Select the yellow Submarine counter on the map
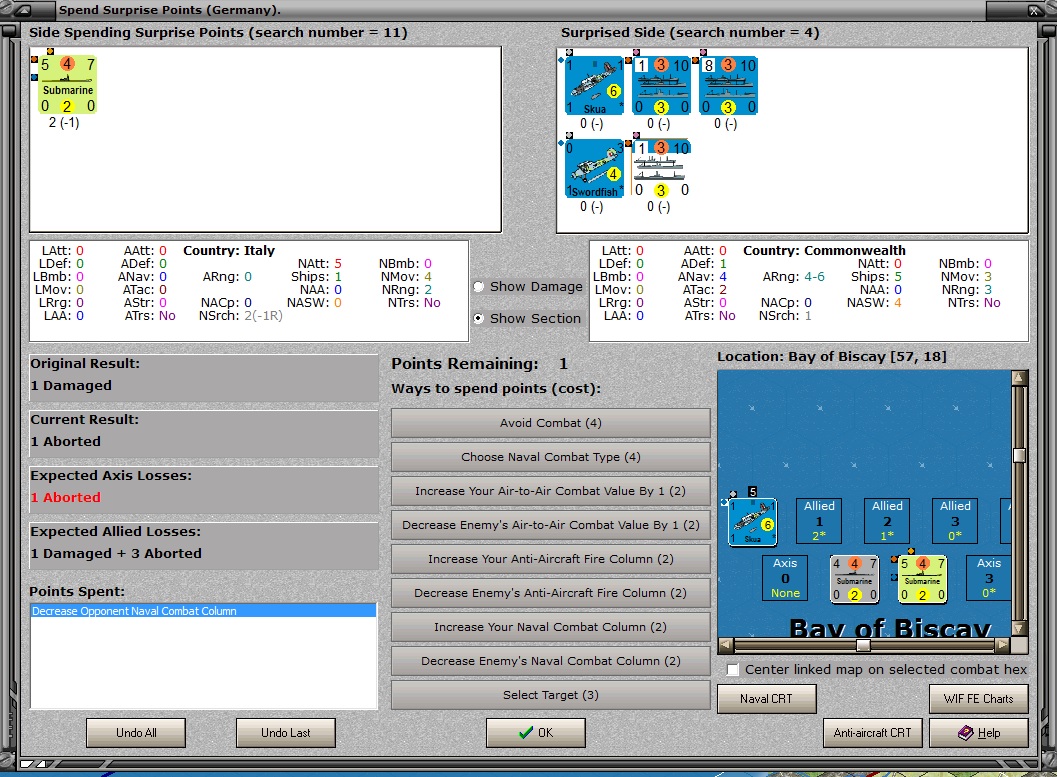Screen dimensions: 1057x777 point(922,579)
